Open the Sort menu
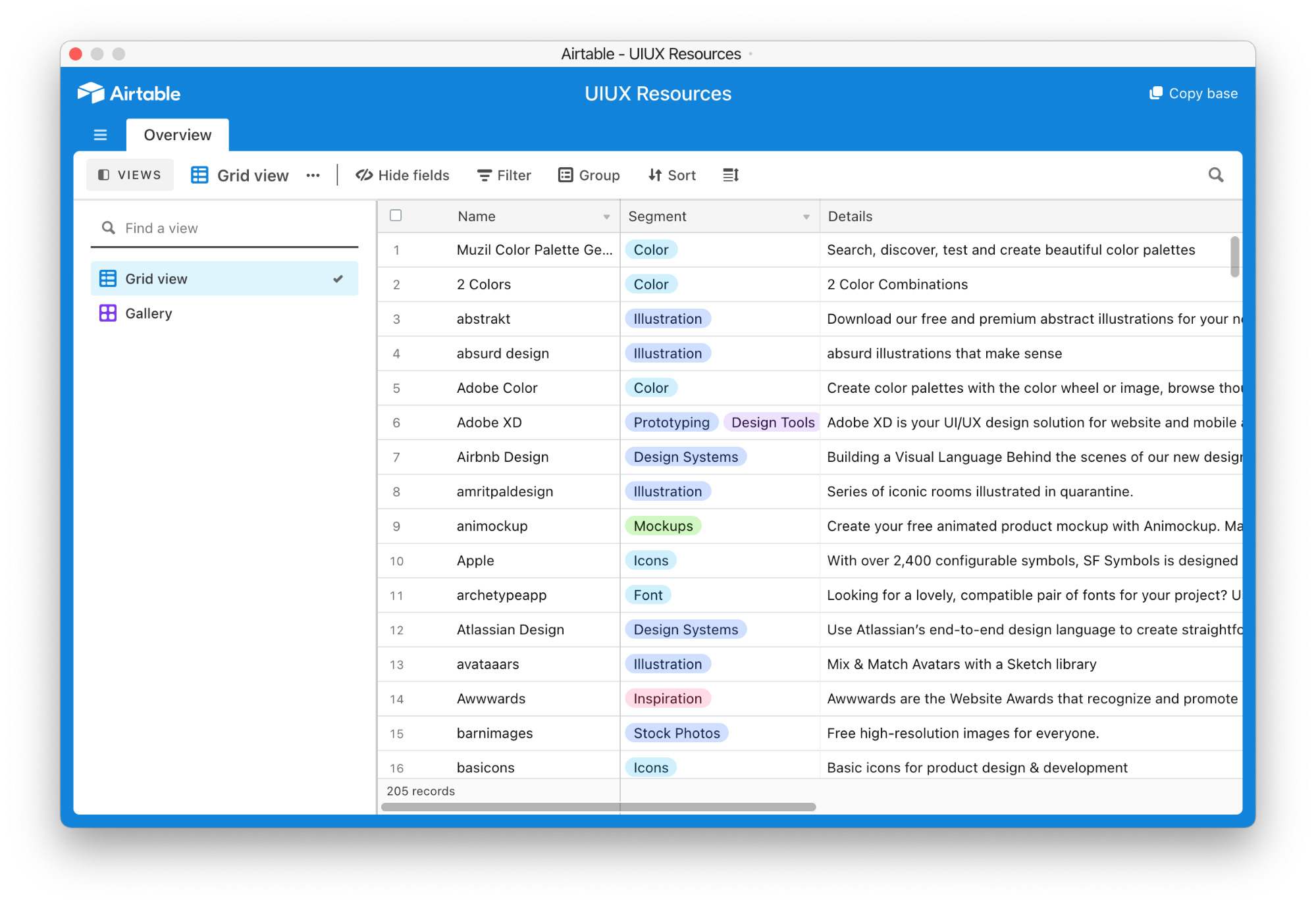This screenshot has height=908, width=1316. click(671, 175)
